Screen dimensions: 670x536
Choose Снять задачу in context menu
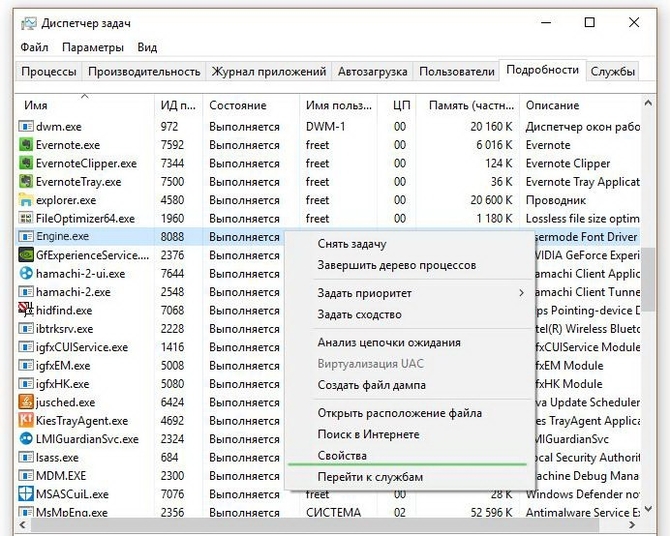[352, 244]
